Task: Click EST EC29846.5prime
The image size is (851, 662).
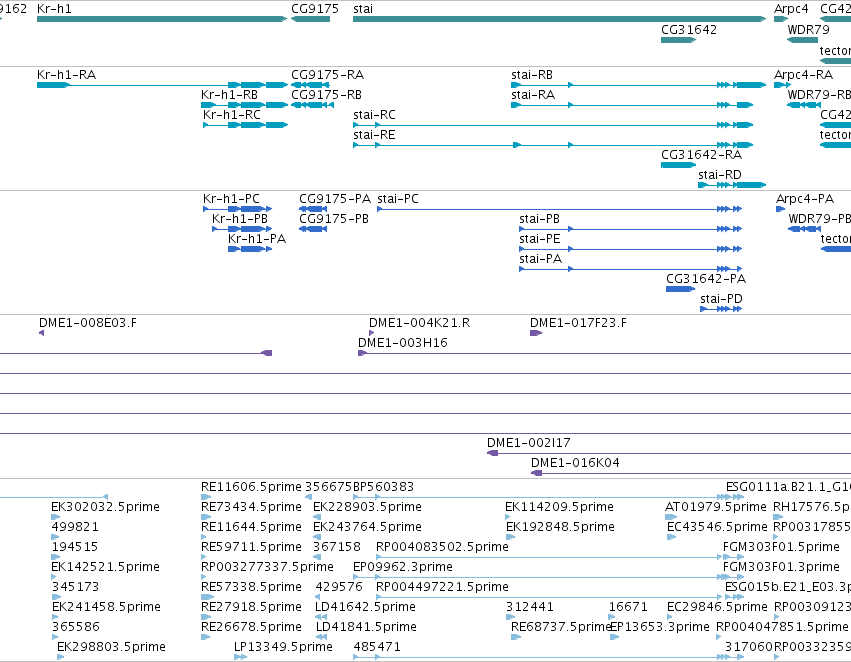Action: point(670,617)
